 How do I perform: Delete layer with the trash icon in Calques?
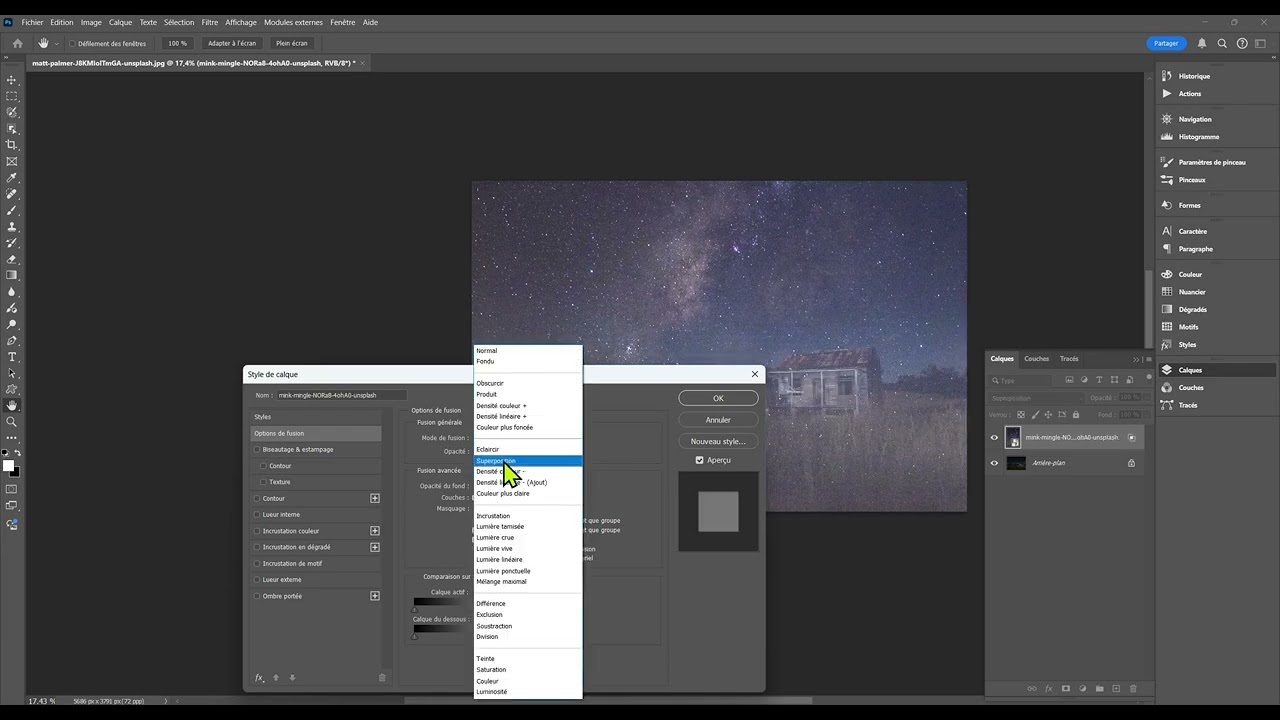pyautogui.click(x=1133, y=689)
